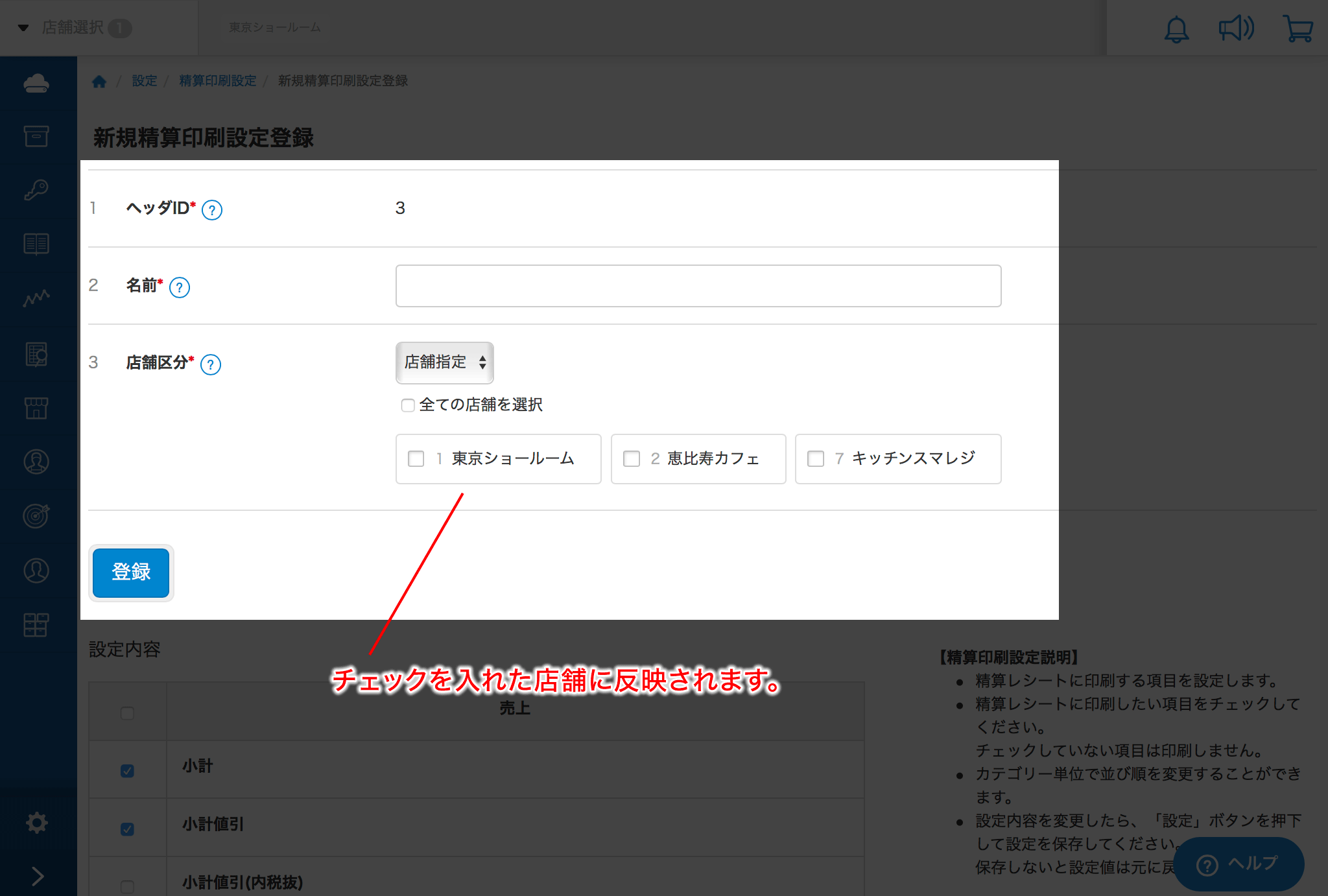Click the 小計 row label
The height and width of the screenshot is (896, 1328).
tap(198, 766)
